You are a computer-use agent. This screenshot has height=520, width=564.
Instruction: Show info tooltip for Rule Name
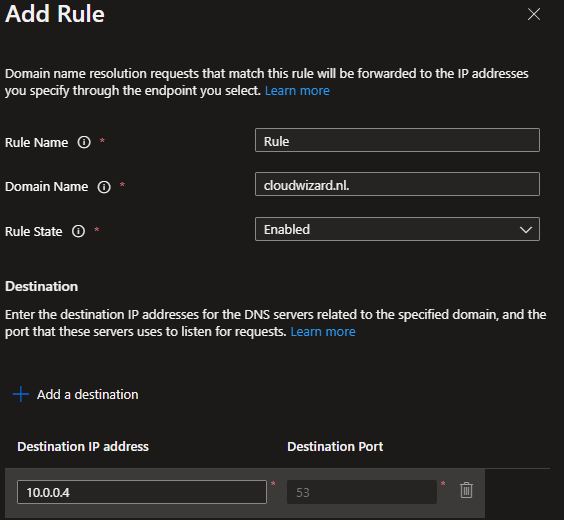tap(84, 142)
